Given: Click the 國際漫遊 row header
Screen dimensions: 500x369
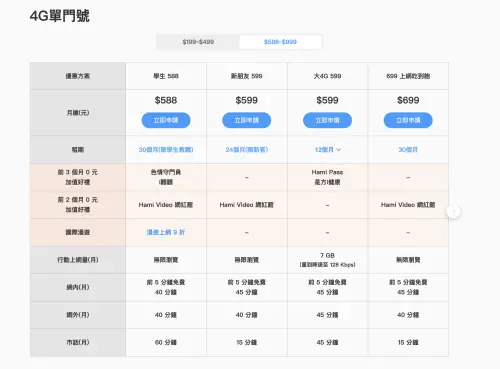Looking at the screenshot, I should click(78, 232).
